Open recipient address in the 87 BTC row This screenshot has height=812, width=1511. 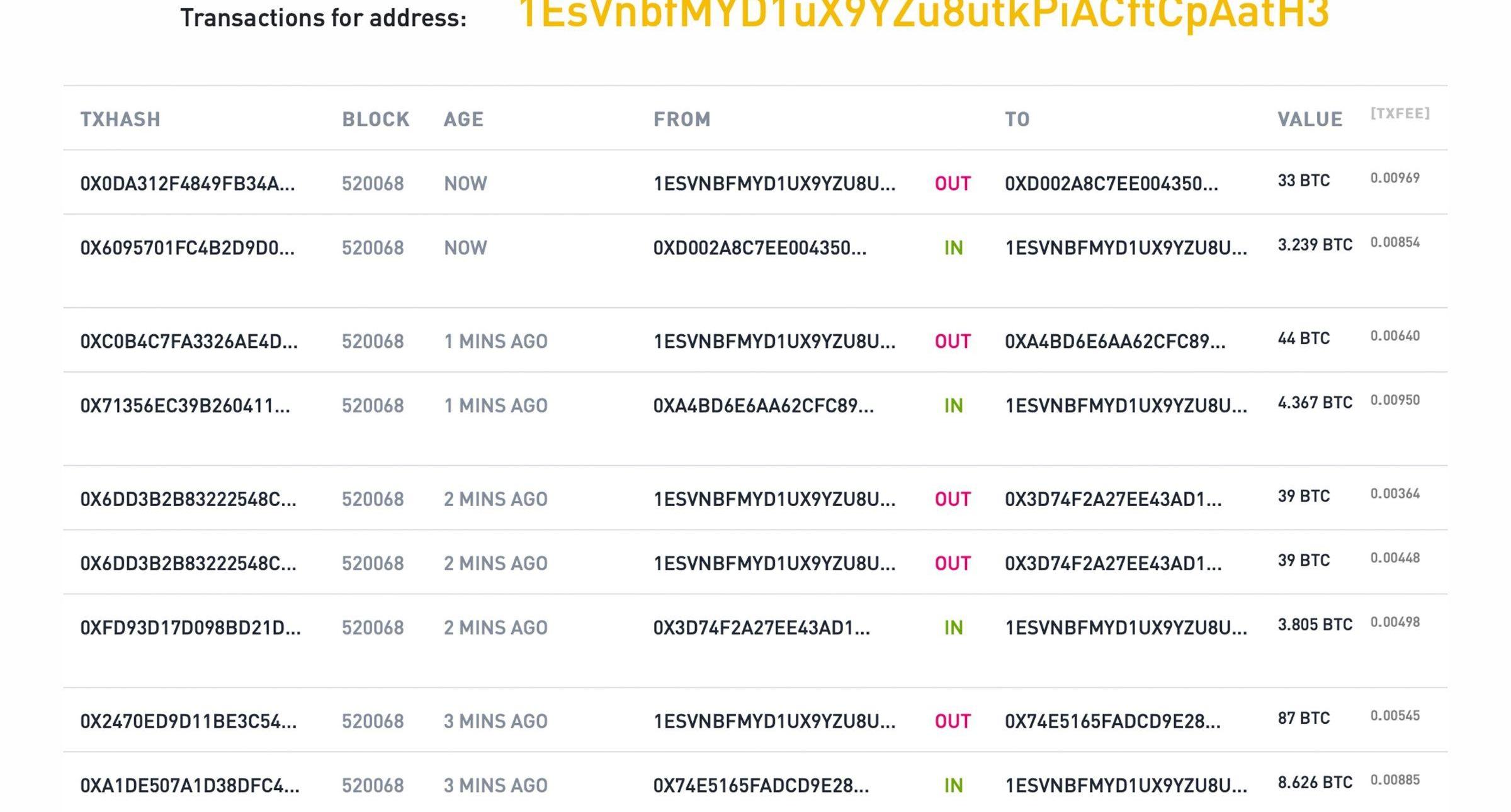tap(1112, 721)
